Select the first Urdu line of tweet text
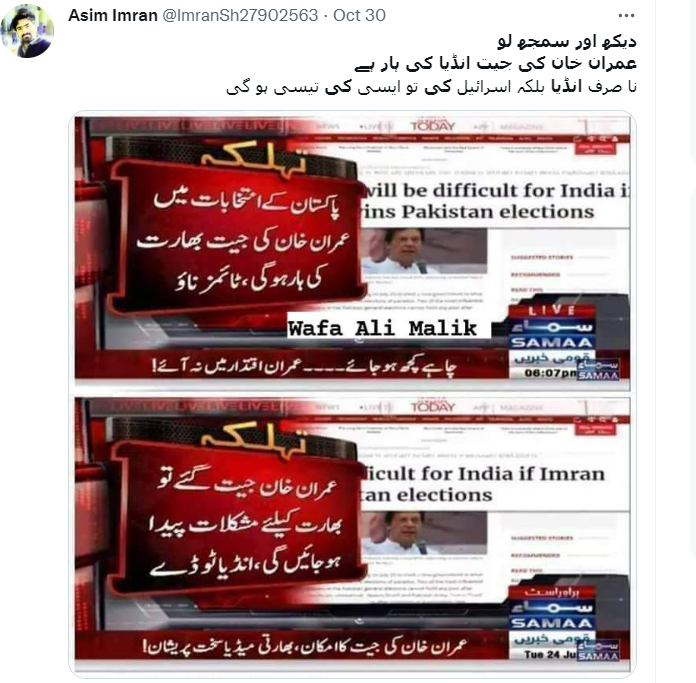Image resolution: width=696 pixels, height=683 pixels. click(x=567, y=41)
